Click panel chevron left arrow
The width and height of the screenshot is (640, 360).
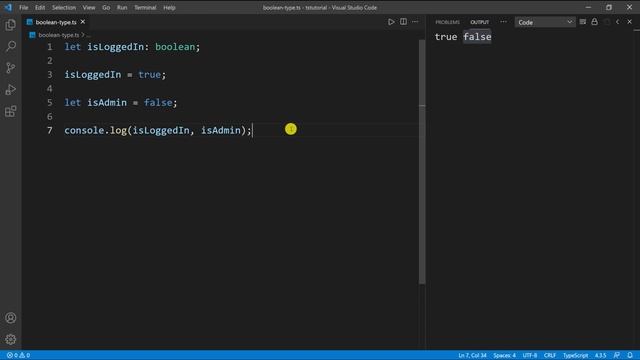click(x=618, y=22)
